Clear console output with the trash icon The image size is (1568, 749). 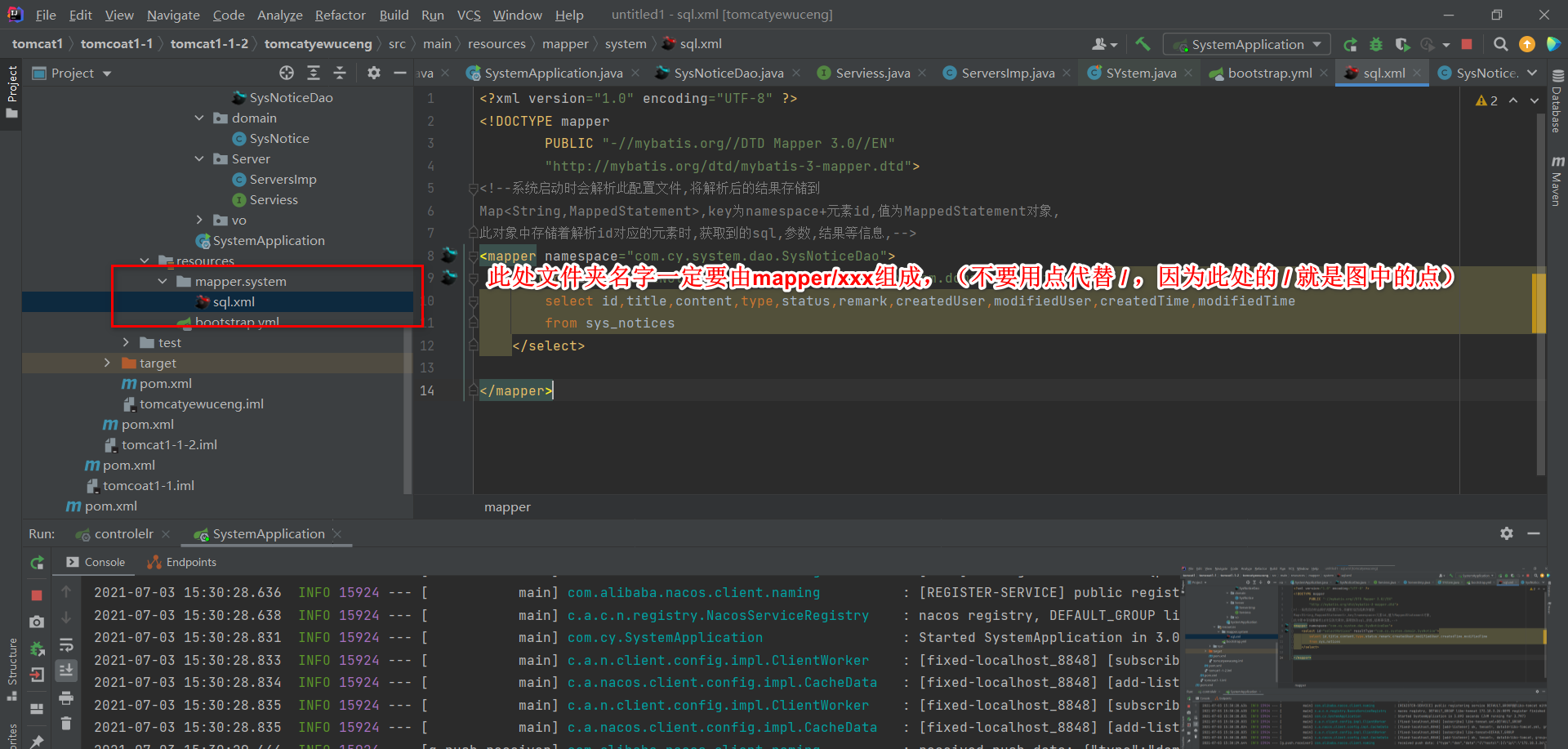(66, 724)
